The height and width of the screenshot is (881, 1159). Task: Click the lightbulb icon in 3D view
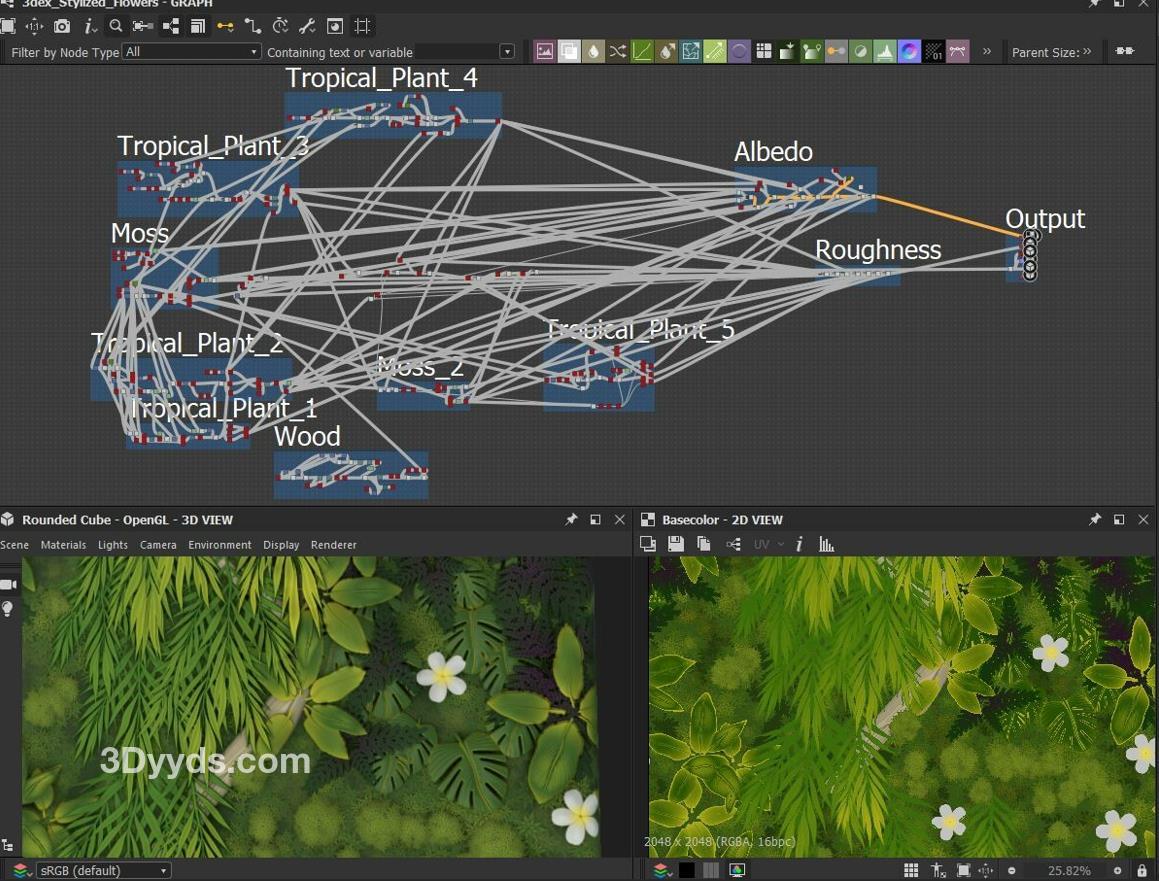8,609
